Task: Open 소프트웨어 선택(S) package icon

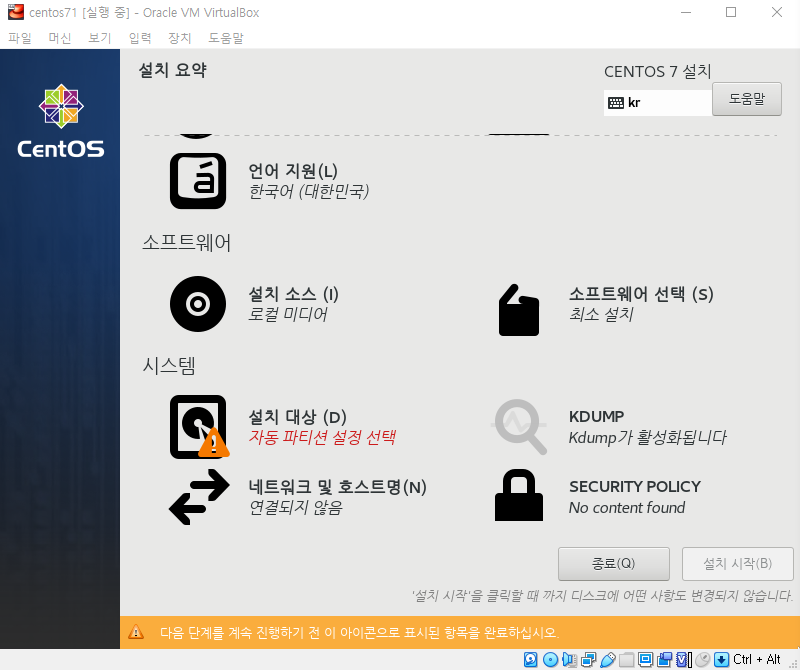Action: point(519,310)
